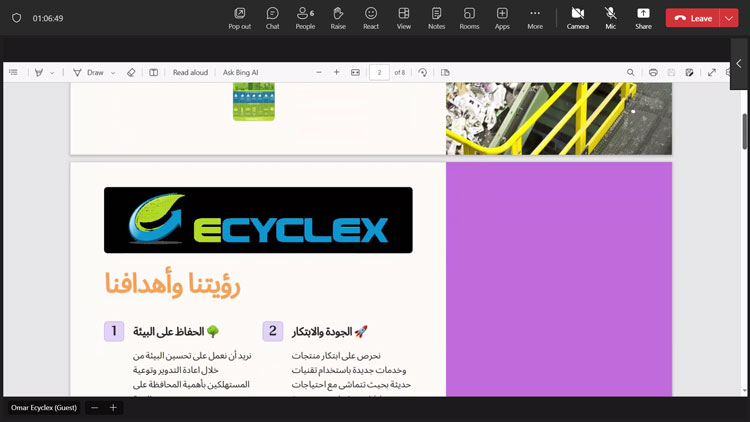
Task: Expand the highlighter options dropdown
Action: click(x=52, y=73)
